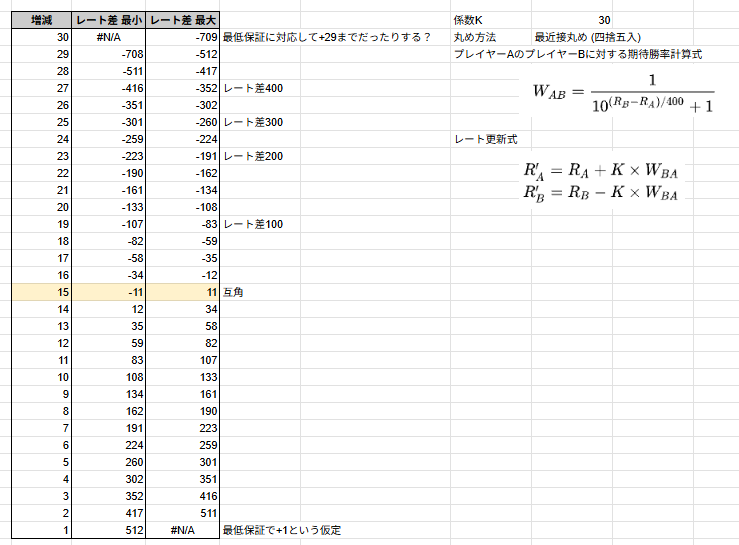Viewport: 739px width, 545px height.
Task: Click the cell containing -709
Action: (182, 37)
